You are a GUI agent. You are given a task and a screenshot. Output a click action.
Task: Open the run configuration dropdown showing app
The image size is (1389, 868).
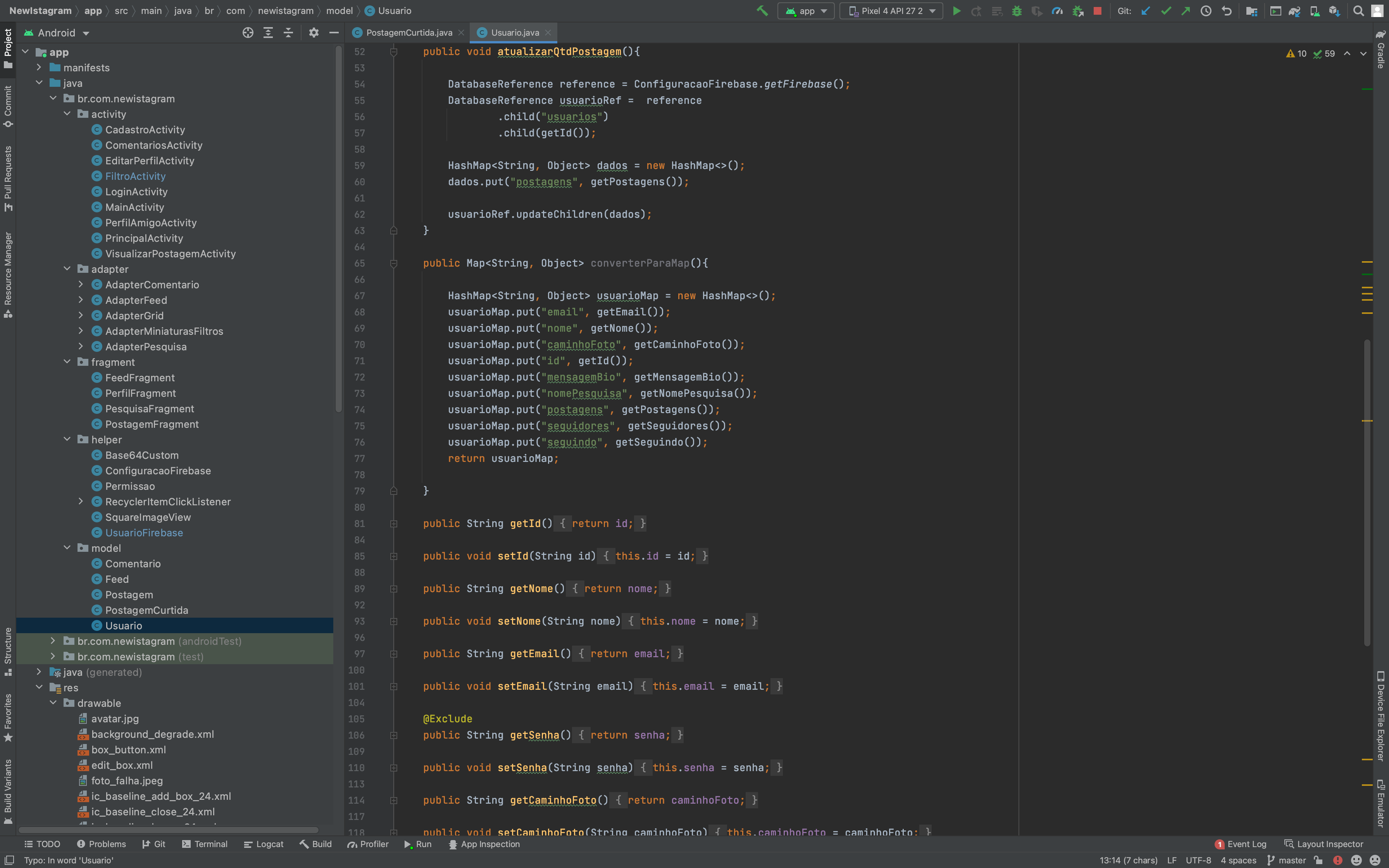pos(806,11)
